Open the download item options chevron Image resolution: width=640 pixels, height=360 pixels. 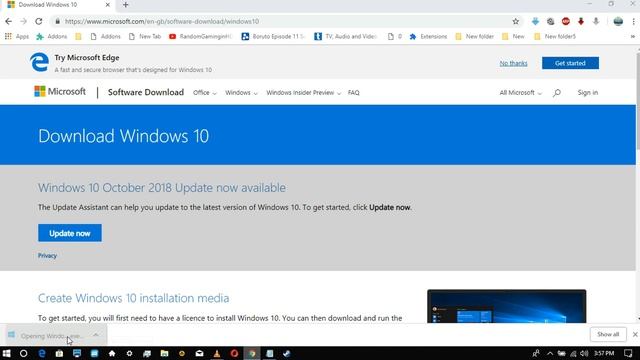96,335
